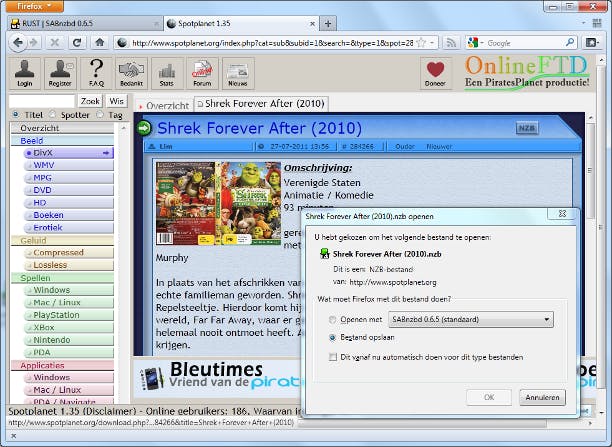612x447 pixels.
Task: Click the Nieuwer link
Action: tap(439, 147)
